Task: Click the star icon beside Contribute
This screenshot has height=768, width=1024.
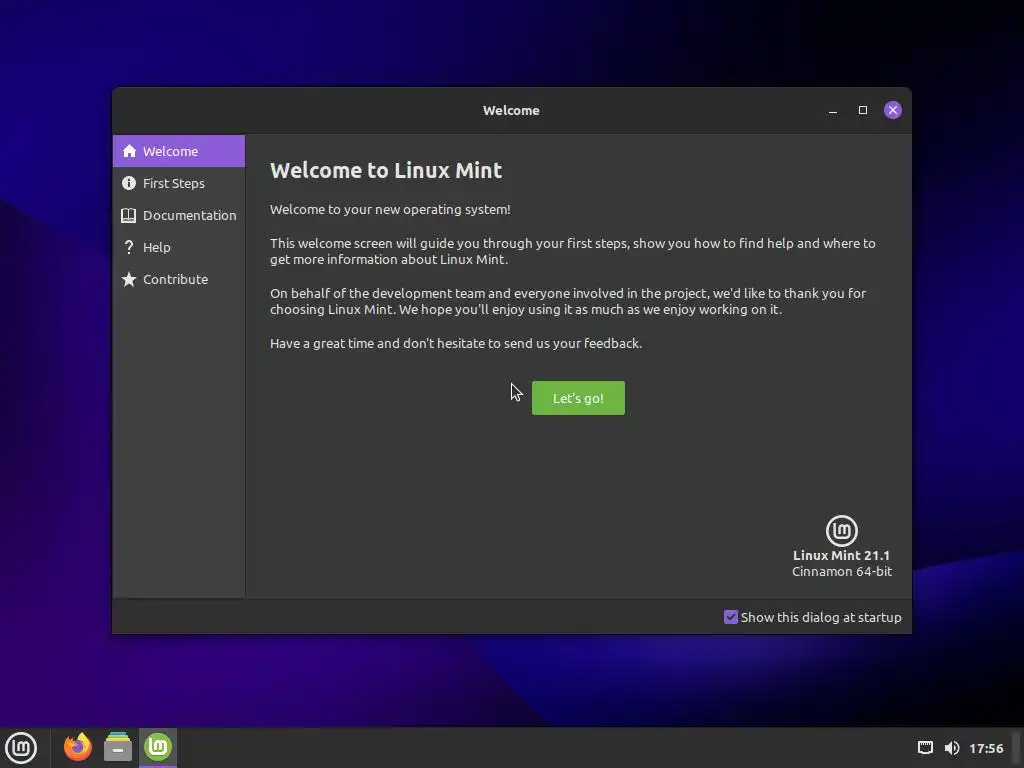Action: click(x=129, y=279)
